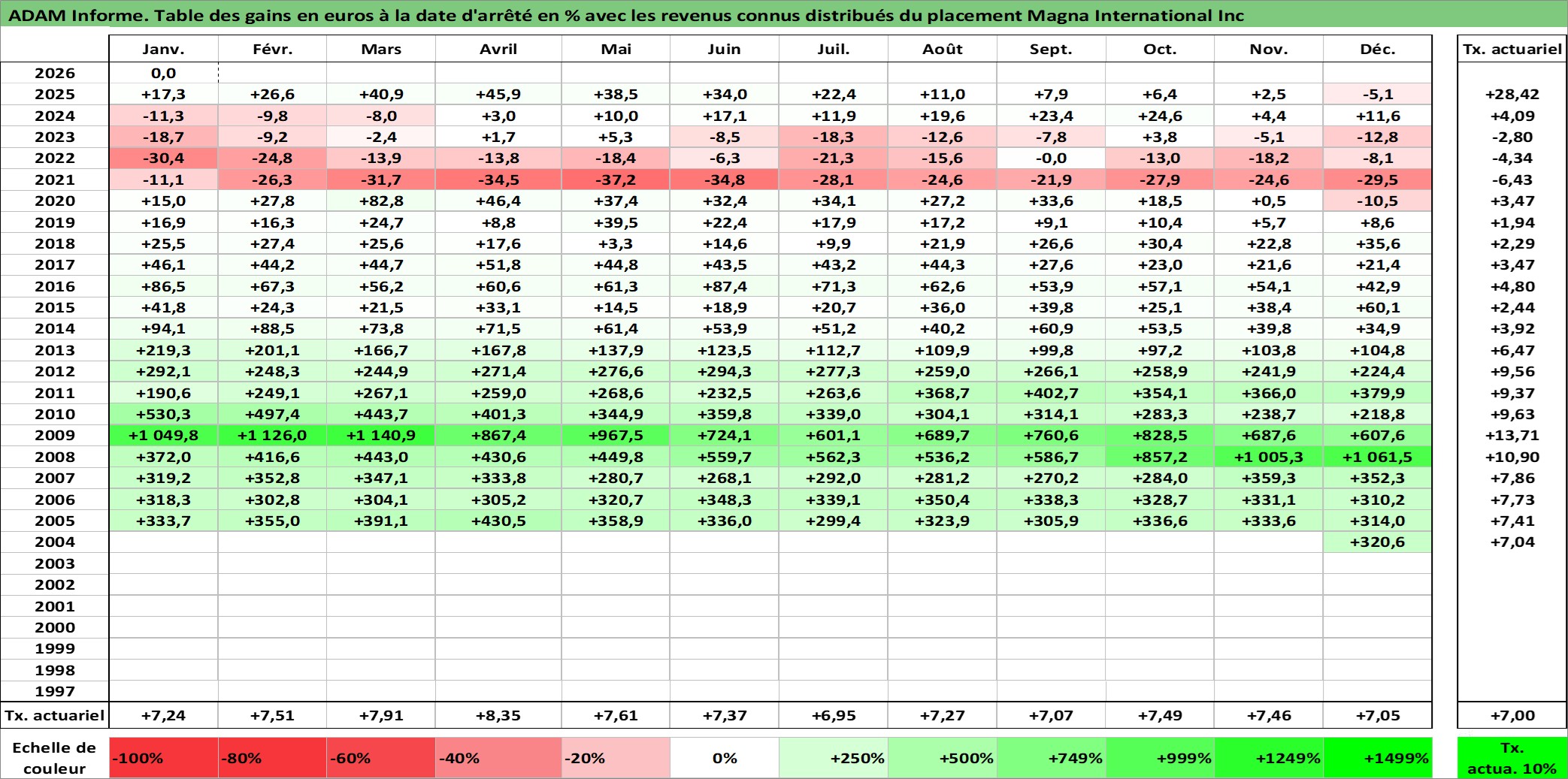Click the 'Nov.' column header
1568x779 pixels.
coord(1269,49)
